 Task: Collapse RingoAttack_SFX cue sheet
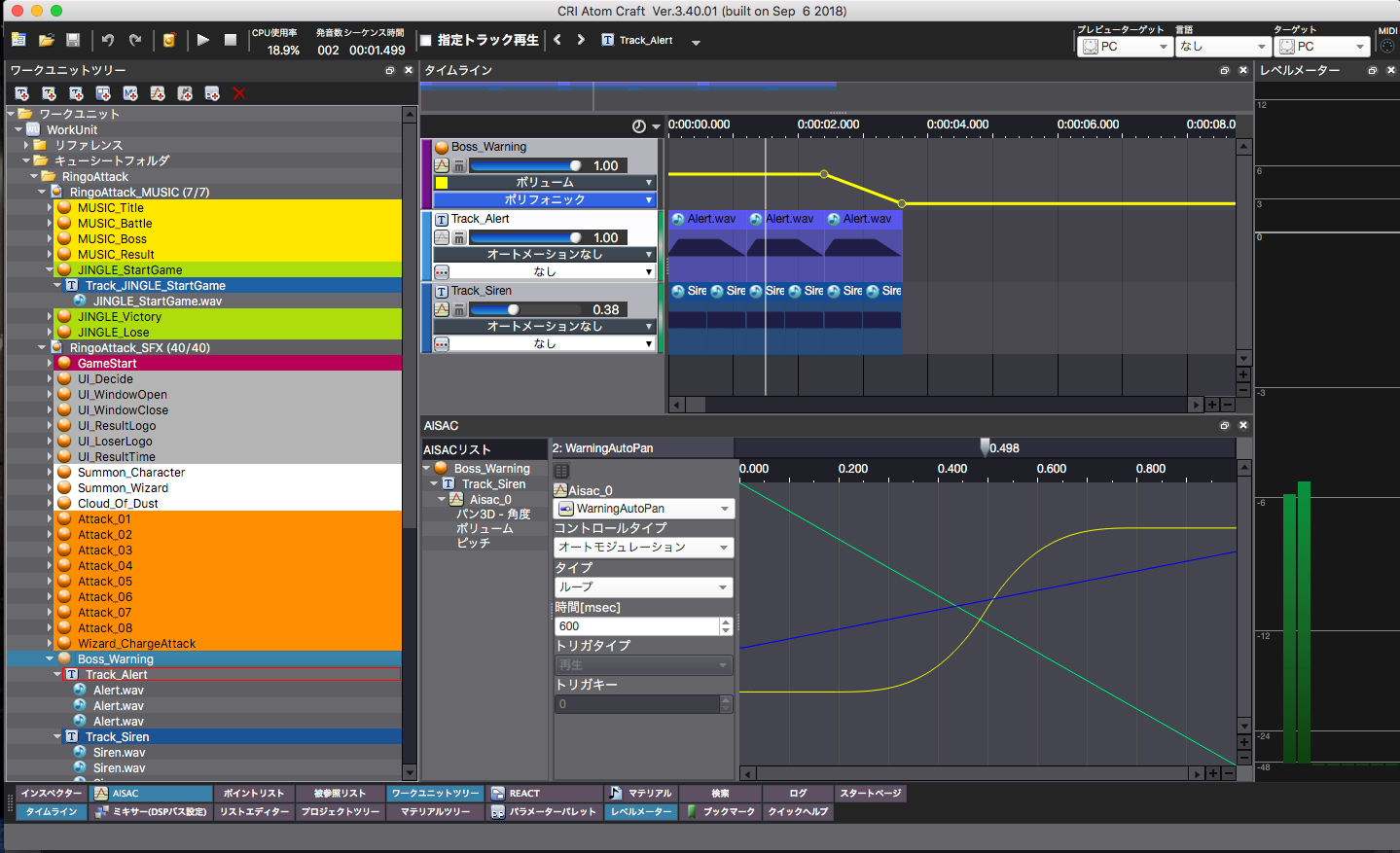pyautogui.click(x=42, y=348)
